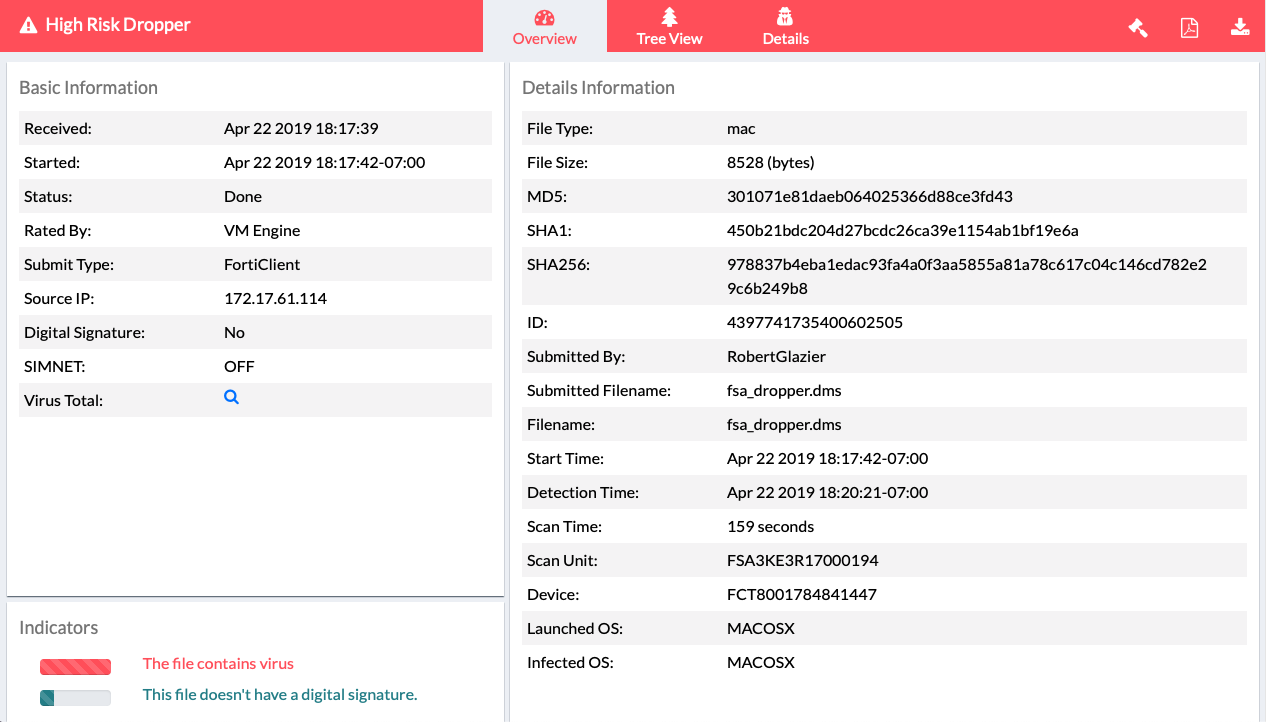Click the download icon in header
Screen dimensions: 1266x722
[1240, 27]
